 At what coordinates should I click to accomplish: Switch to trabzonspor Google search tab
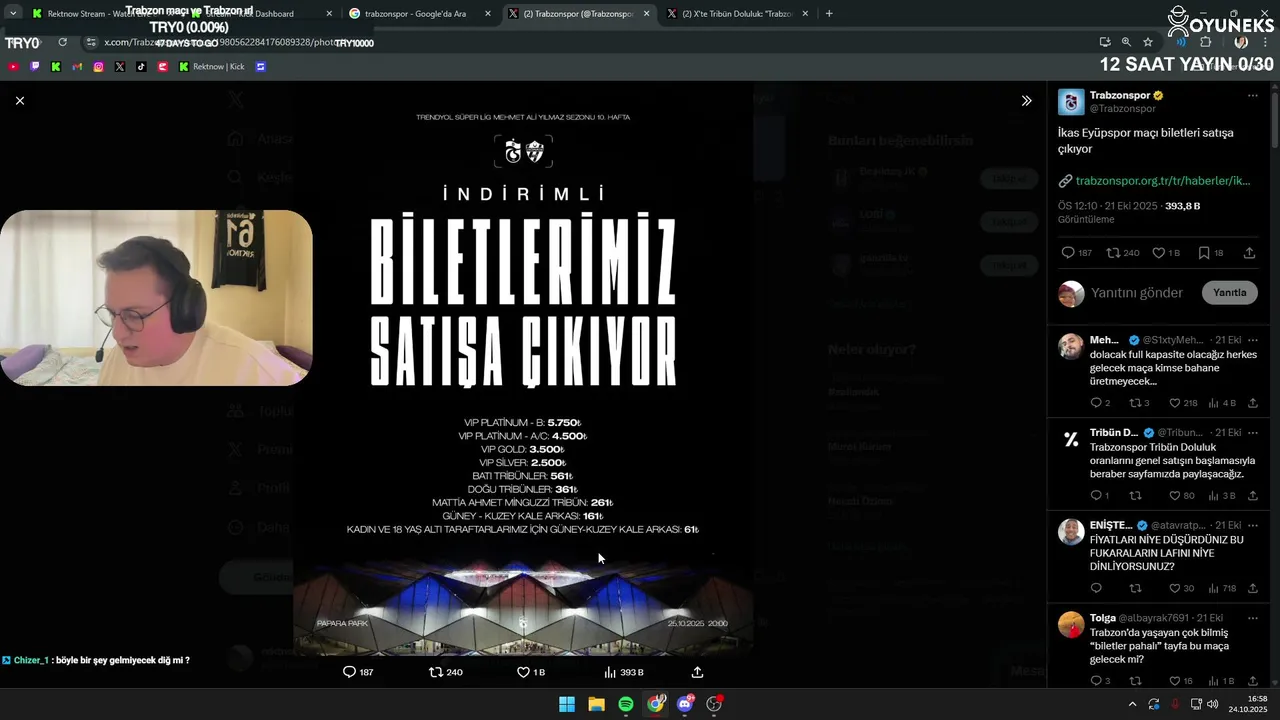[420, 14]
